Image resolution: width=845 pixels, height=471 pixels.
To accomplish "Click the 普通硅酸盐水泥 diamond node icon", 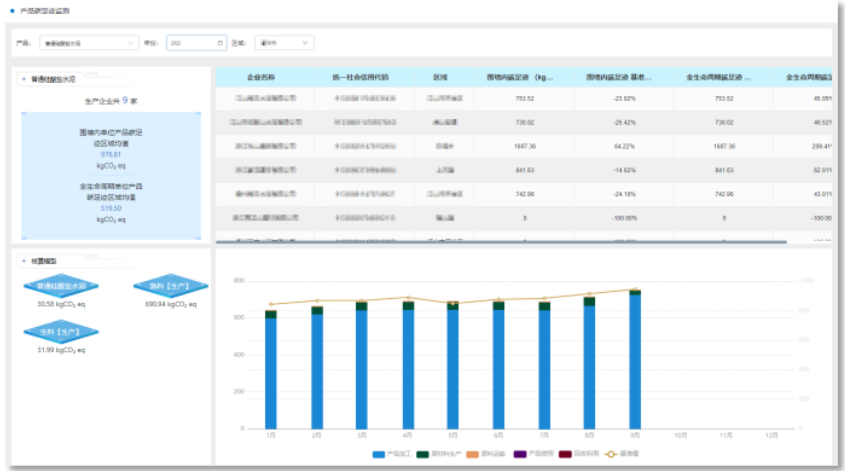I will 61,286.
